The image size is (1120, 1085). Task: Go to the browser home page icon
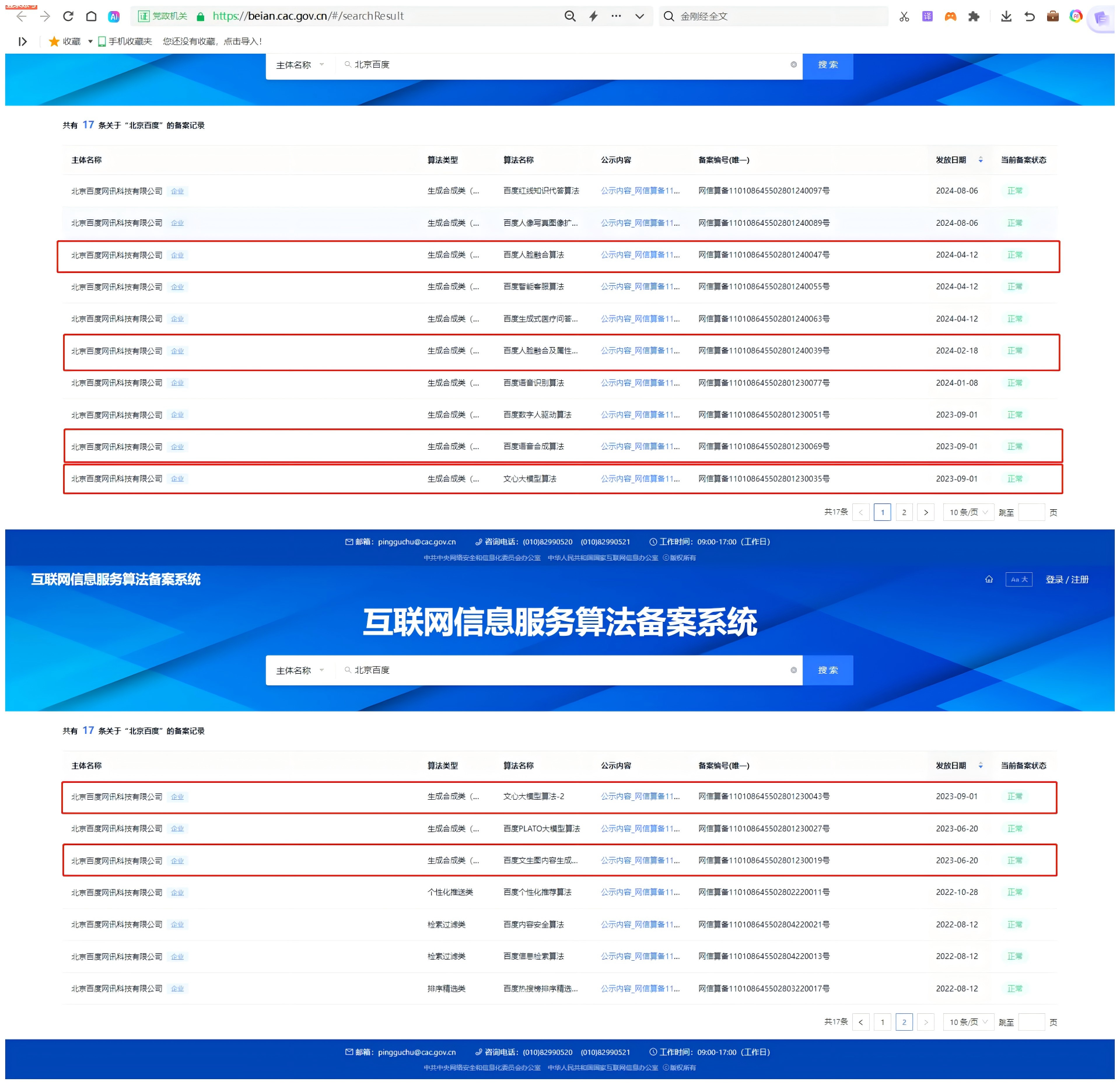tap(91, 16)
